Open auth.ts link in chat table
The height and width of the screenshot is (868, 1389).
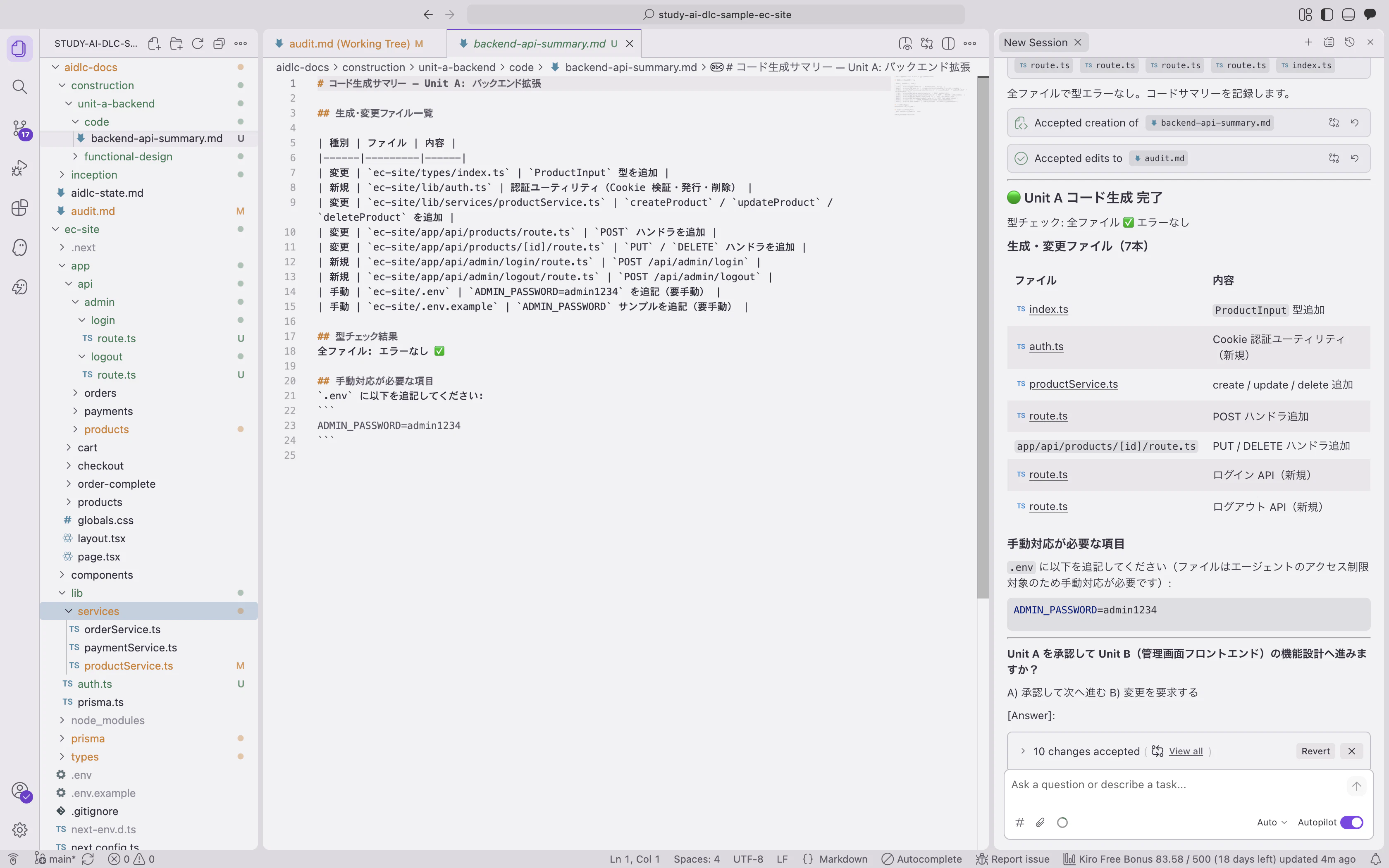coord(1046,346)
